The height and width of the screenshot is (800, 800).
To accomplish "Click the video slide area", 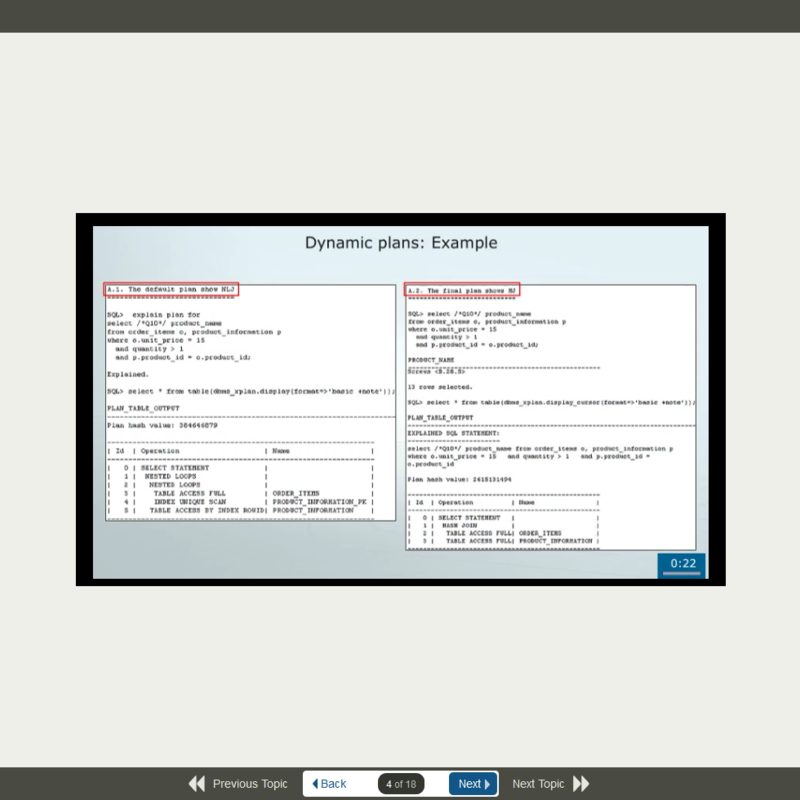I will click(x=401, y=399).
